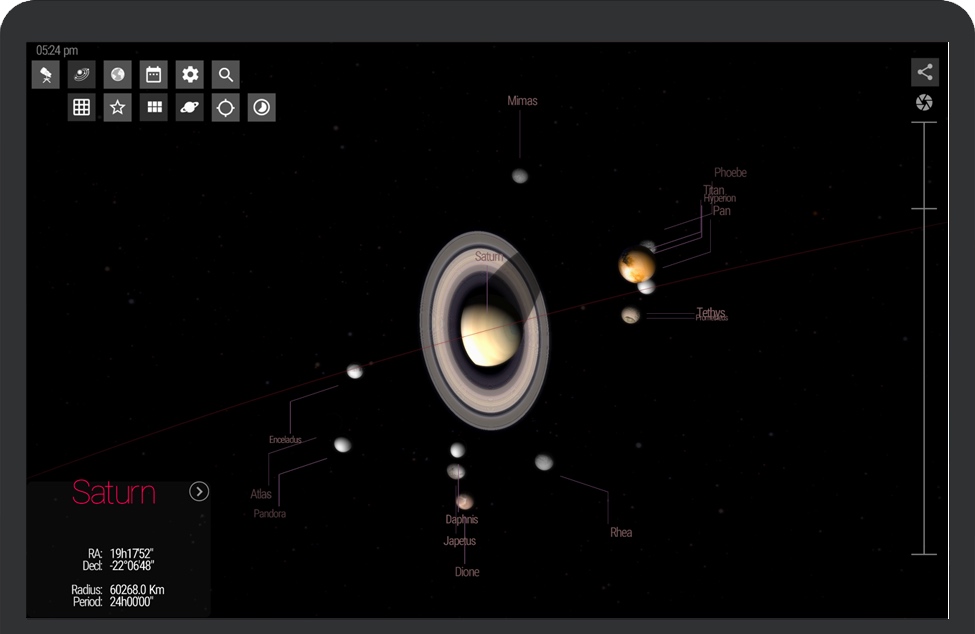Click the Saturn planet globe
This screenshot has width=975, height=634.
click(491, 336)
